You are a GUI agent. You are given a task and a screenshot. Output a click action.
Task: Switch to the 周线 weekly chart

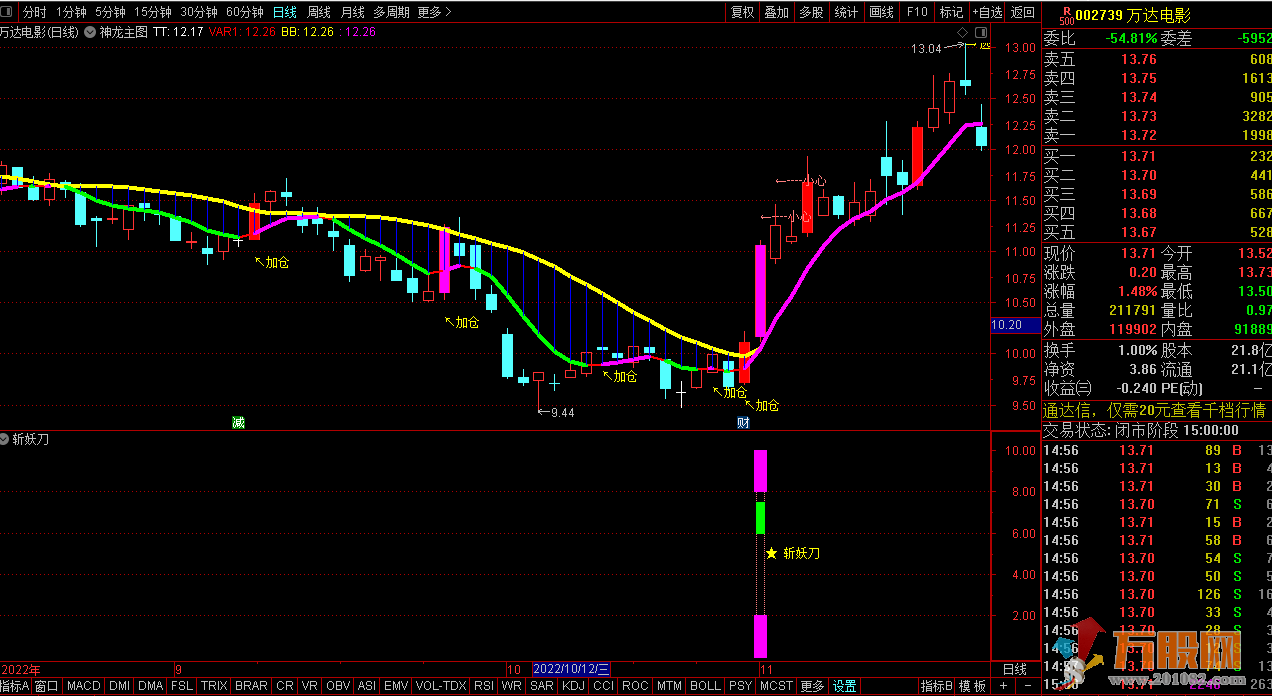click(x=319, y=12)
